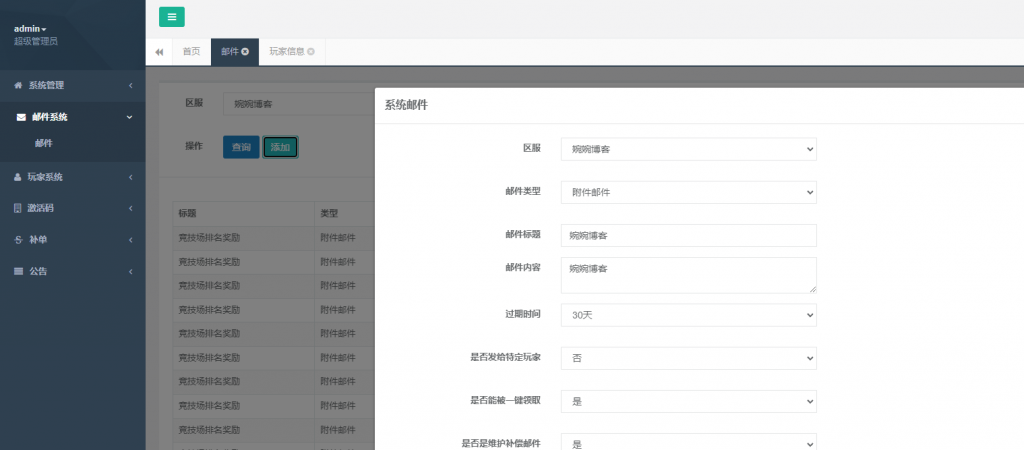1024x450 pixels.
Task: Expand the 激活码 sidebar menu
Action: (x=72, y=208)
